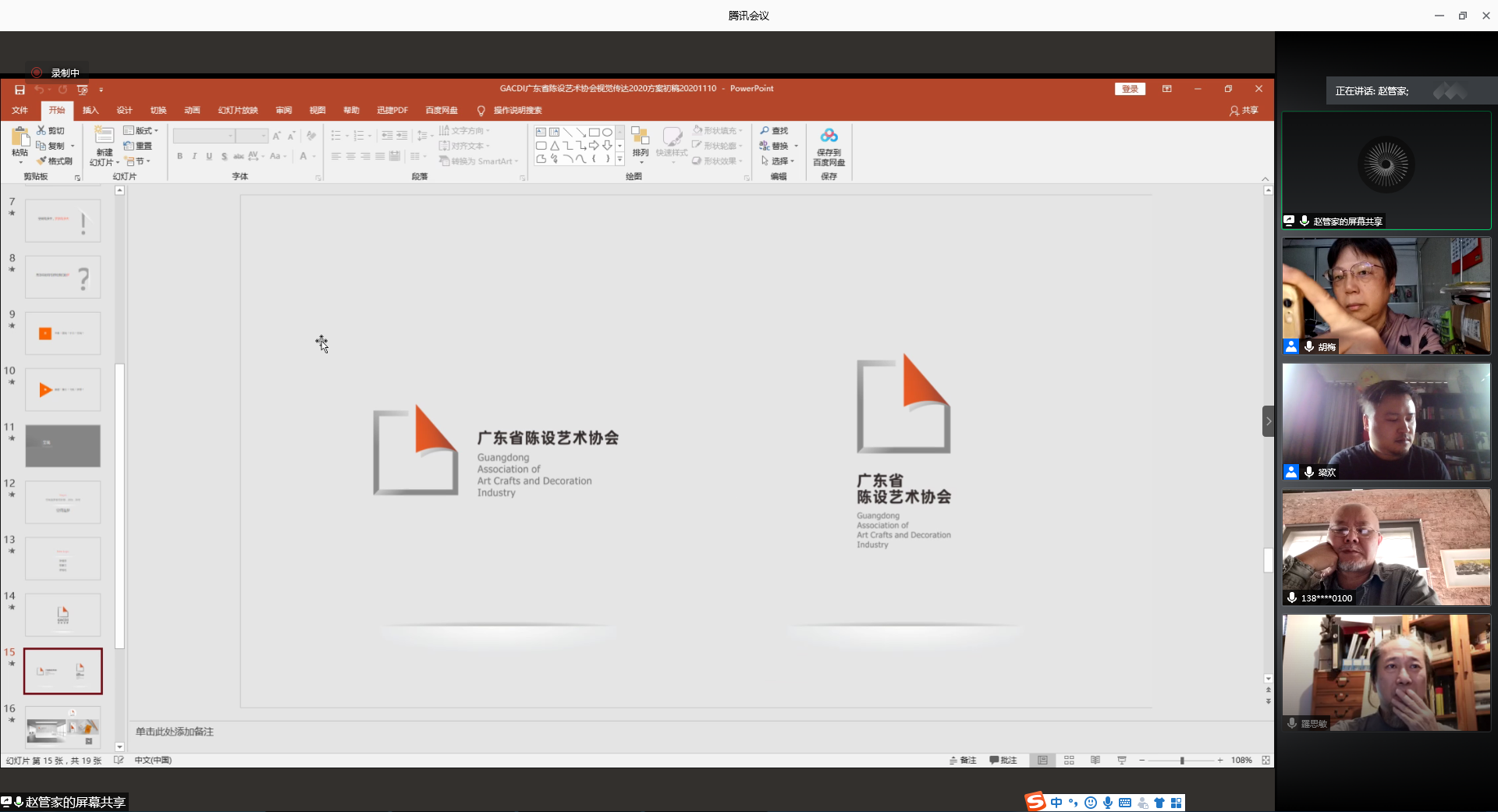
Task: Click the Find (查找) button
Action: tap(774, 130)
